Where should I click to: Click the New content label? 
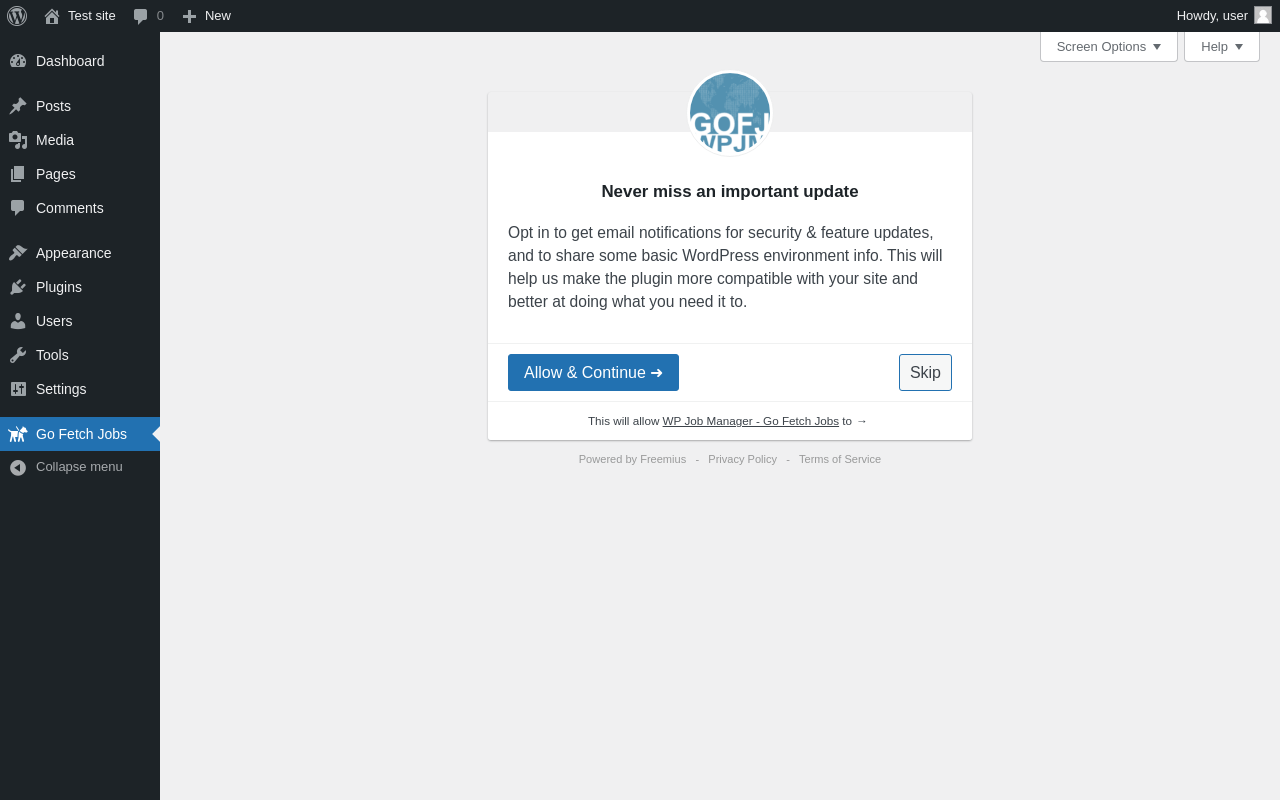tap(218, 16)
